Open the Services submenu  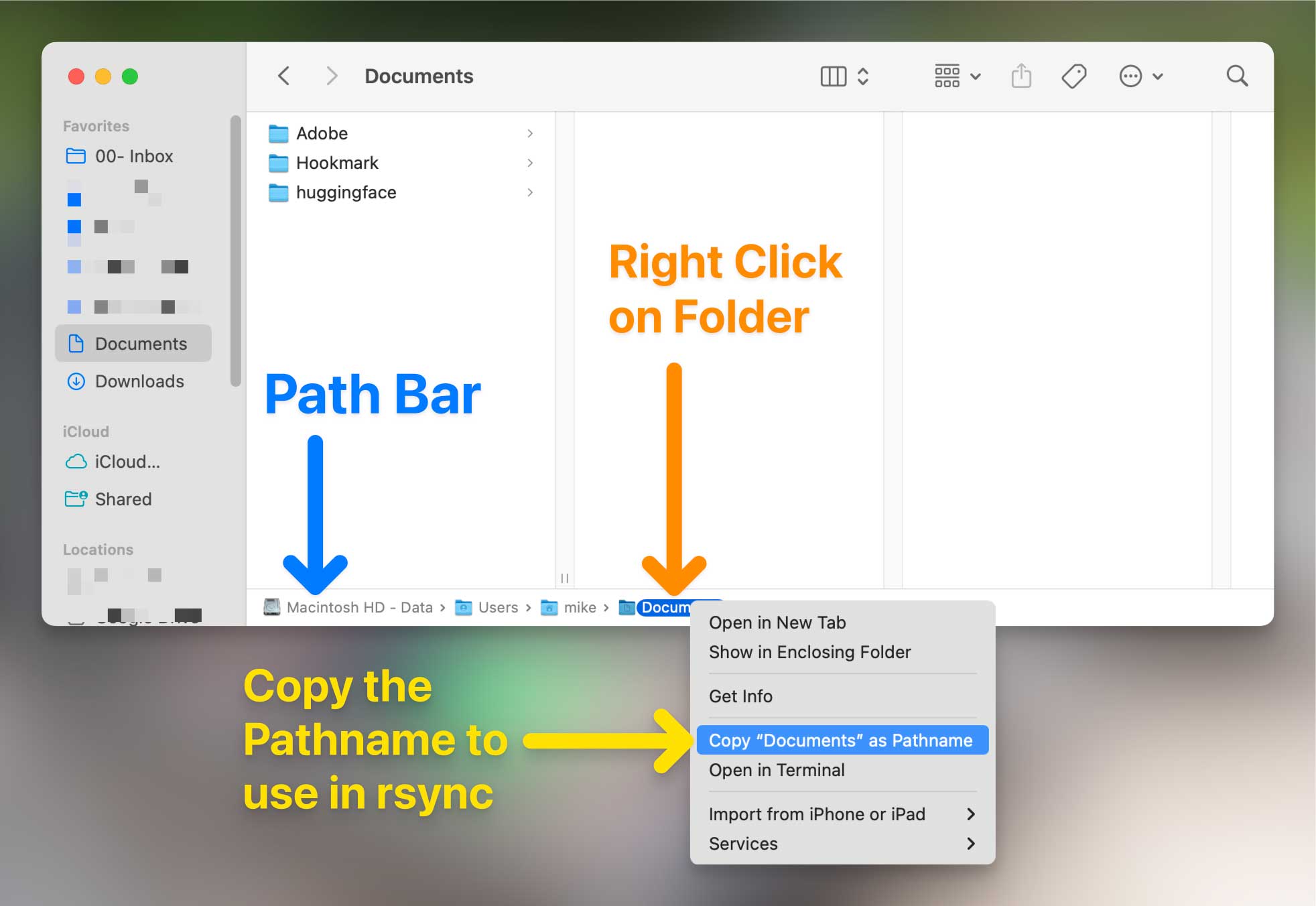[x=843, y=844]
